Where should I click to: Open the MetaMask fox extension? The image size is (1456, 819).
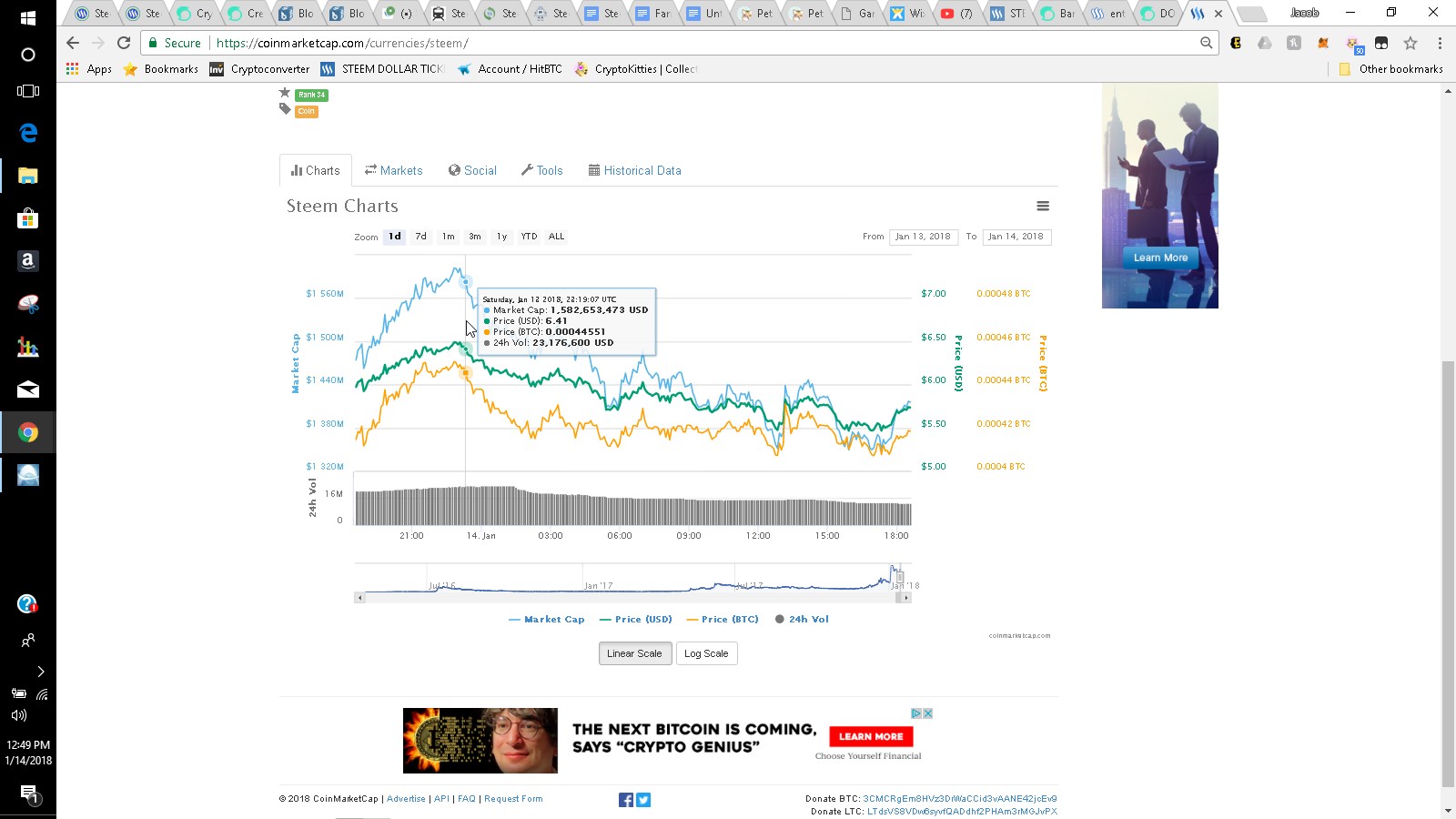(x=1323, y=43)
